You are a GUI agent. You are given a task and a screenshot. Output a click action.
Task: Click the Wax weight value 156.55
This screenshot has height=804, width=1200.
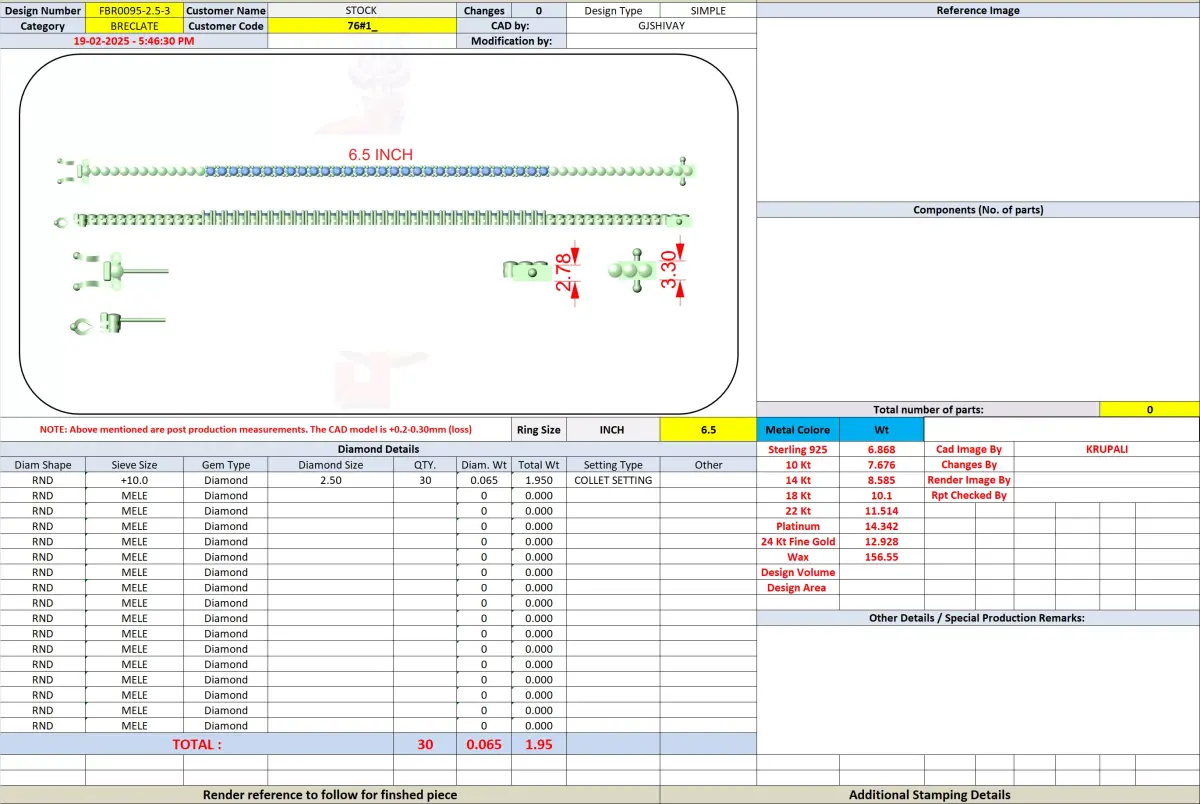[x=881, y=557]
